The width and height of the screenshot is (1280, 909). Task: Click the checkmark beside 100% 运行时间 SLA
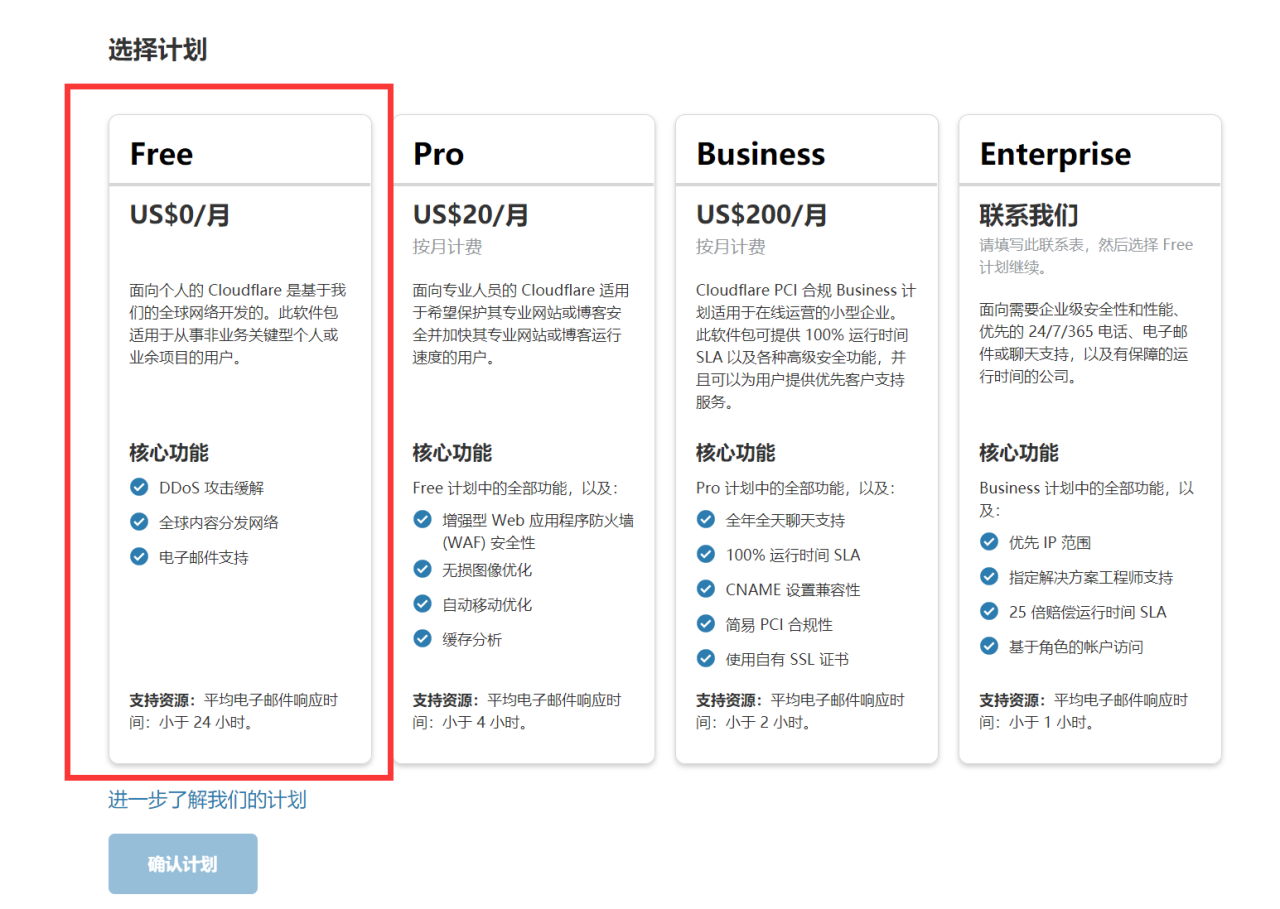tap(706, 554)
